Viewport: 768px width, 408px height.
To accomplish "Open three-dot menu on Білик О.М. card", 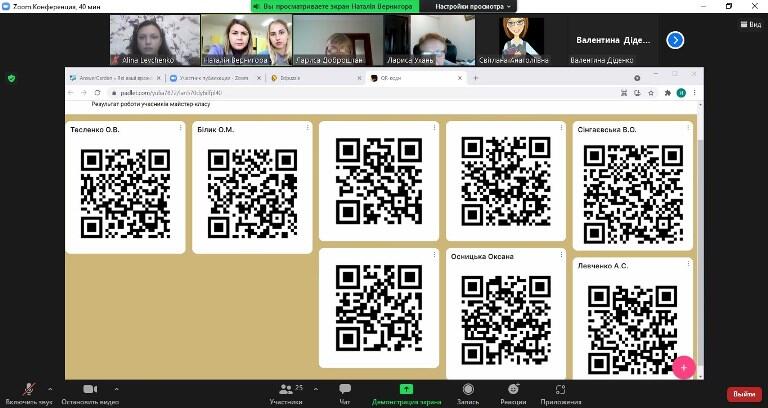I will 308,127.
